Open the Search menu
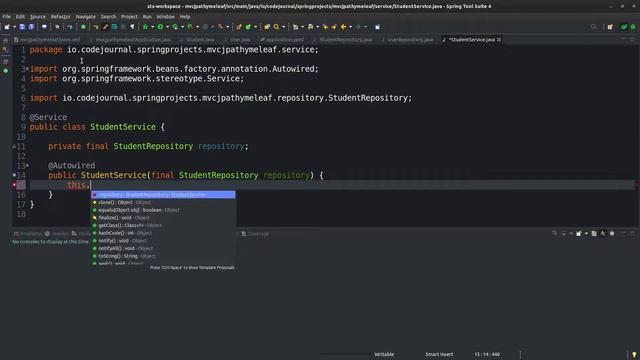Screen dimensions: 640x360 coord(108,17)
